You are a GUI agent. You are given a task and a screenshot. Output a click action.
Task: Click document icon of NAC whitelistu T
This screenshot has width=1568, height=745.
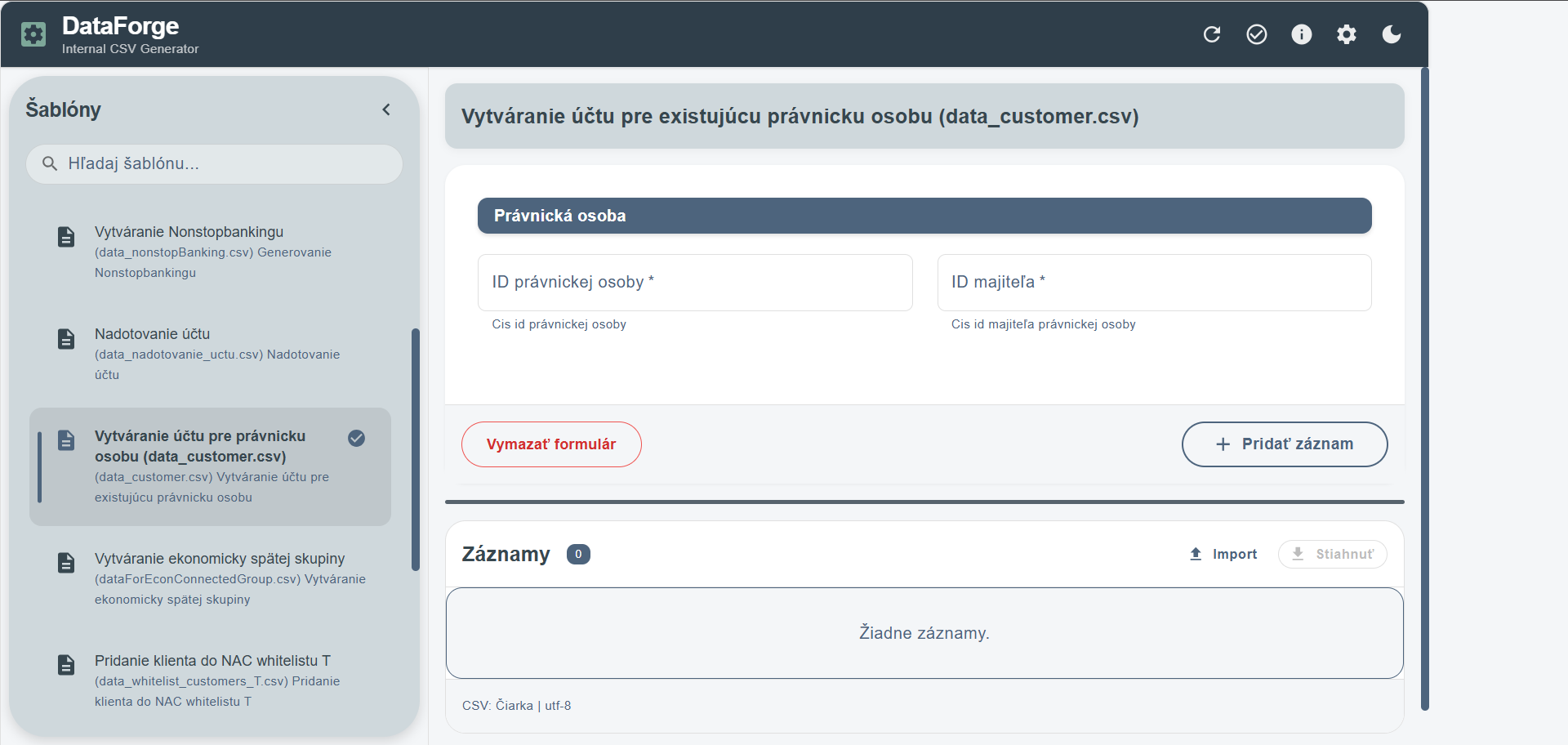[x=66, y=665]
